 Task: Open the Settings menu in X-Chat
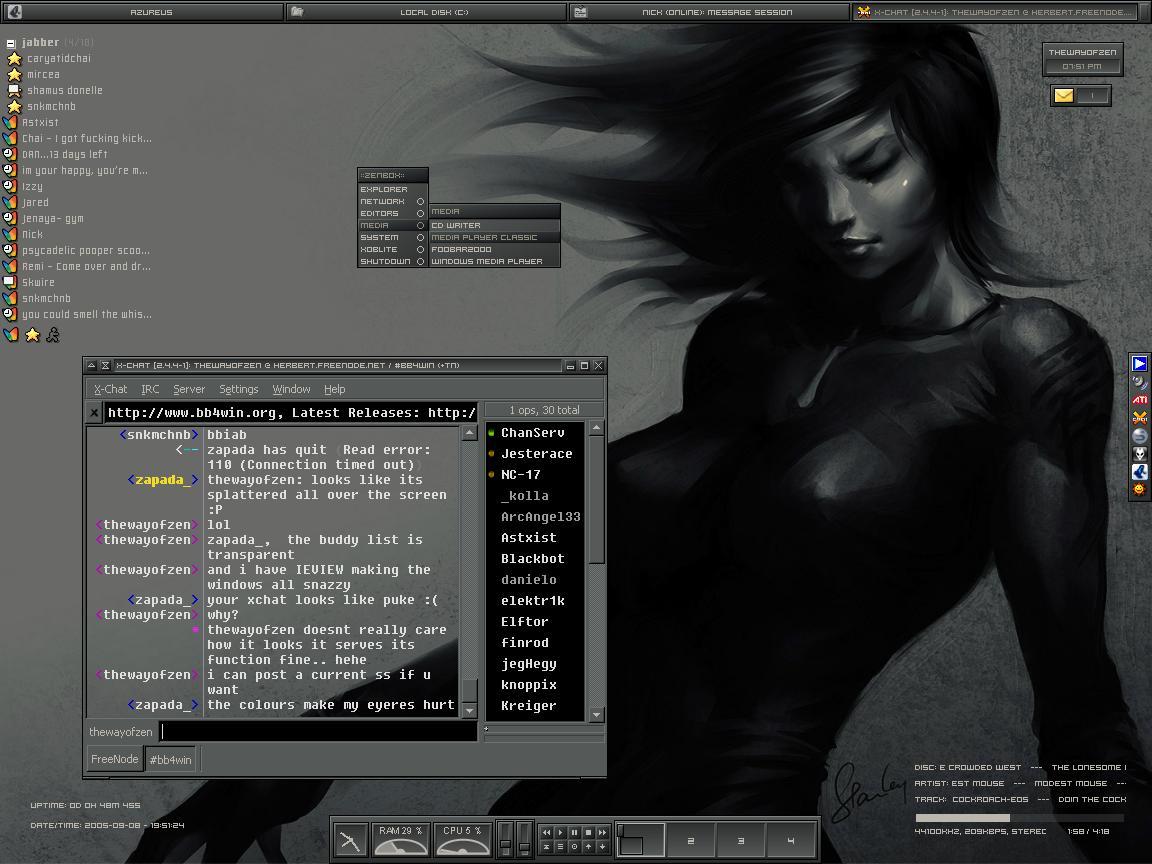point(238,389)
